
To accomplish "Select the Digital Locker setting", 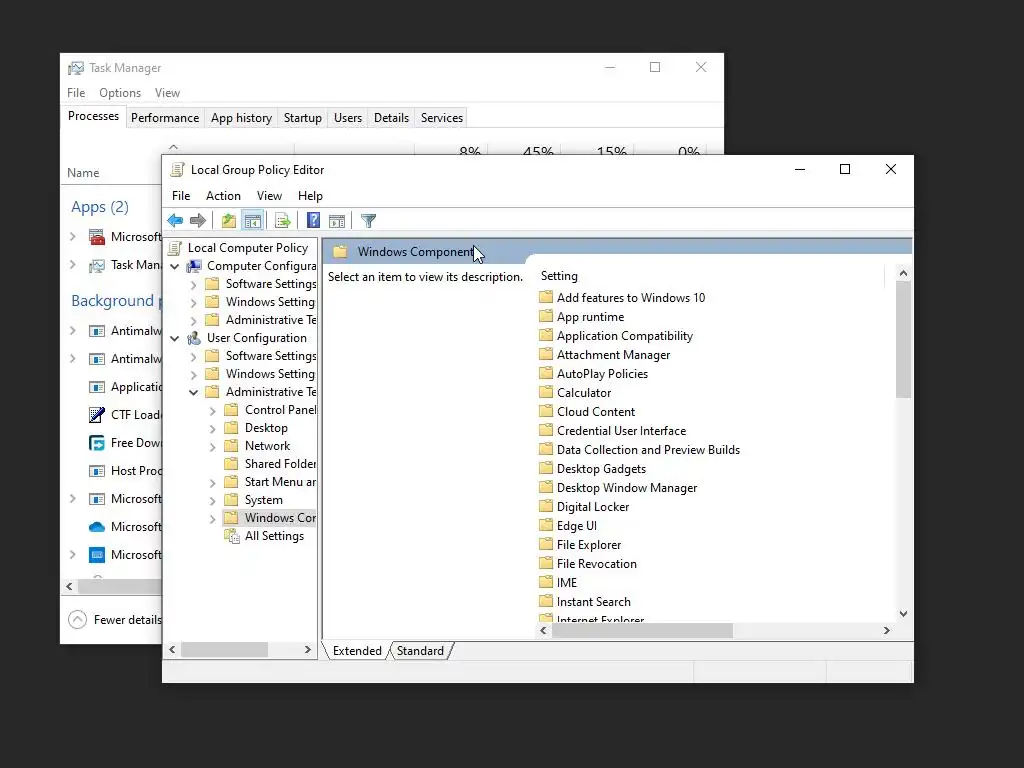I will click(584, 507).
